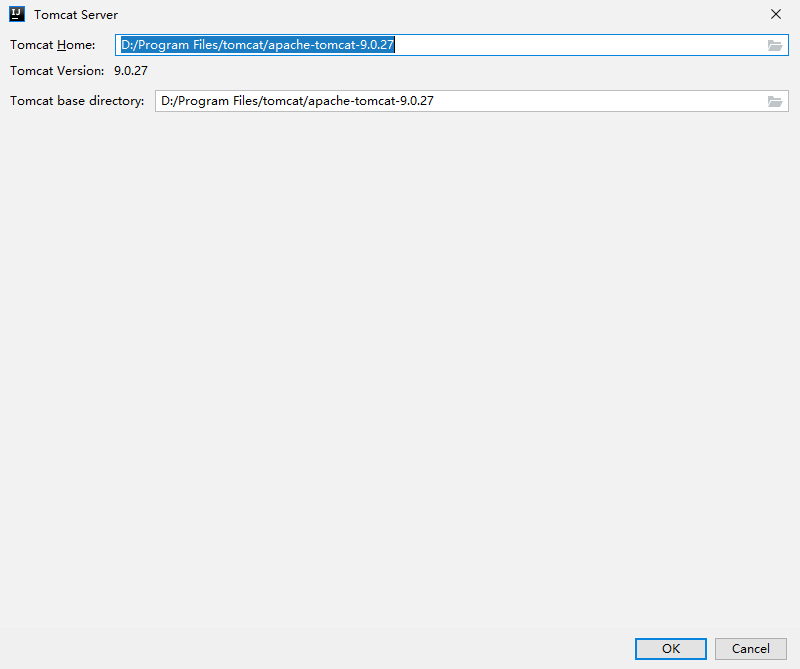This screenshot has width=800, height=669.
Task: Cancel the Tomcat Server dialog
Action: click(x=751, y=649)
